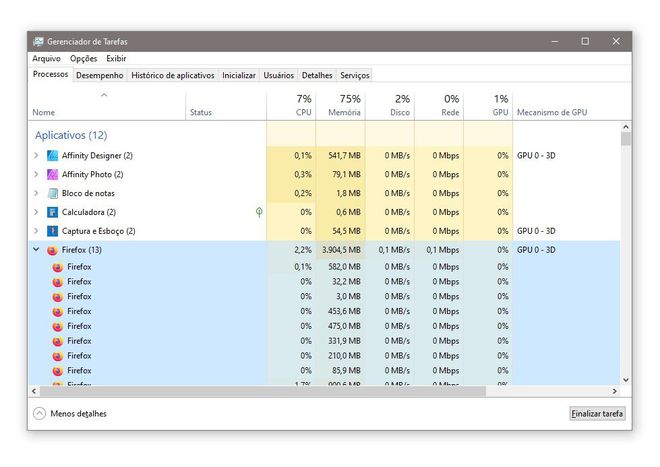The width and height of the screenshot is (660, 467).
Task: Sort by the Disco column header
Action: pos(390,105)
